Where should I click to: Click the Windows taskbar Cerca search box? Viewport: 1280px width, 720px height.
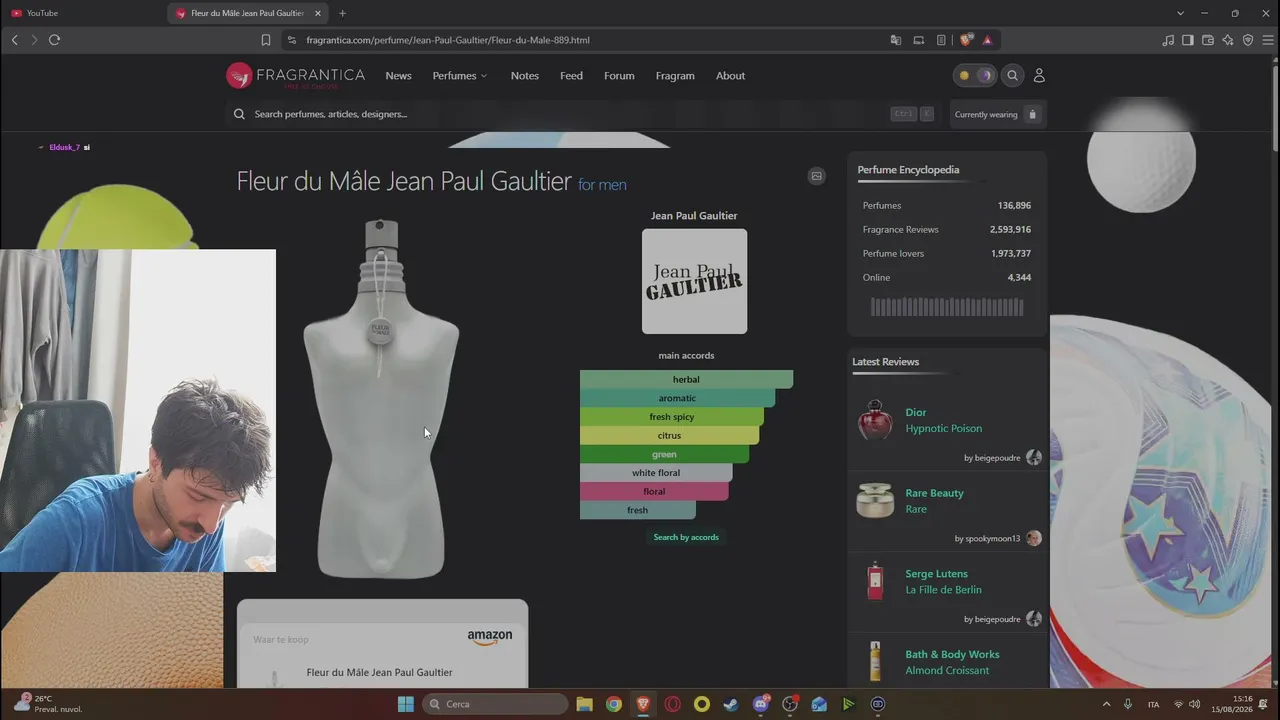tap(495, 704)
